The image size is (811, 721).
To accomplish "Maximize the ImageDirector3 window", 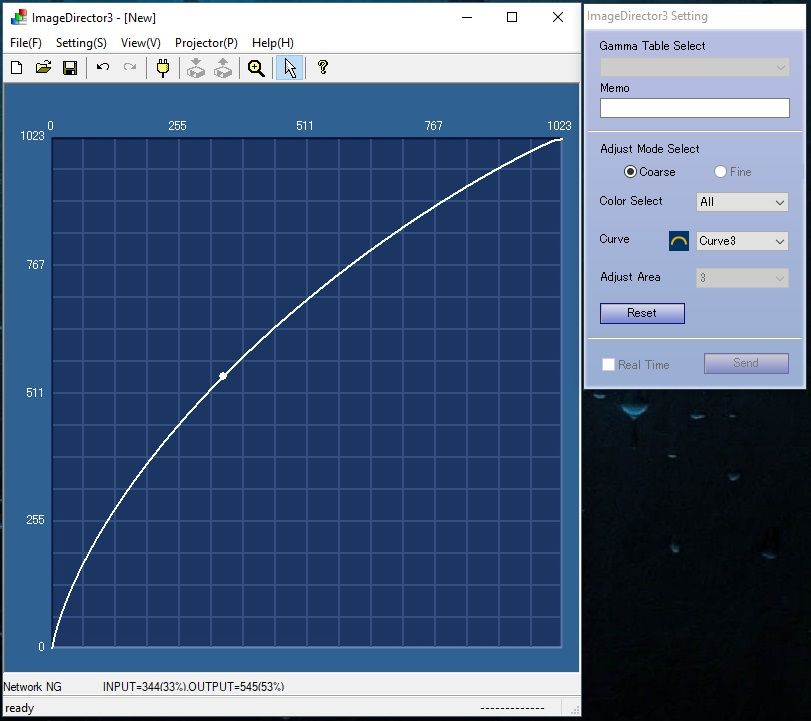I will click(512, 17).
